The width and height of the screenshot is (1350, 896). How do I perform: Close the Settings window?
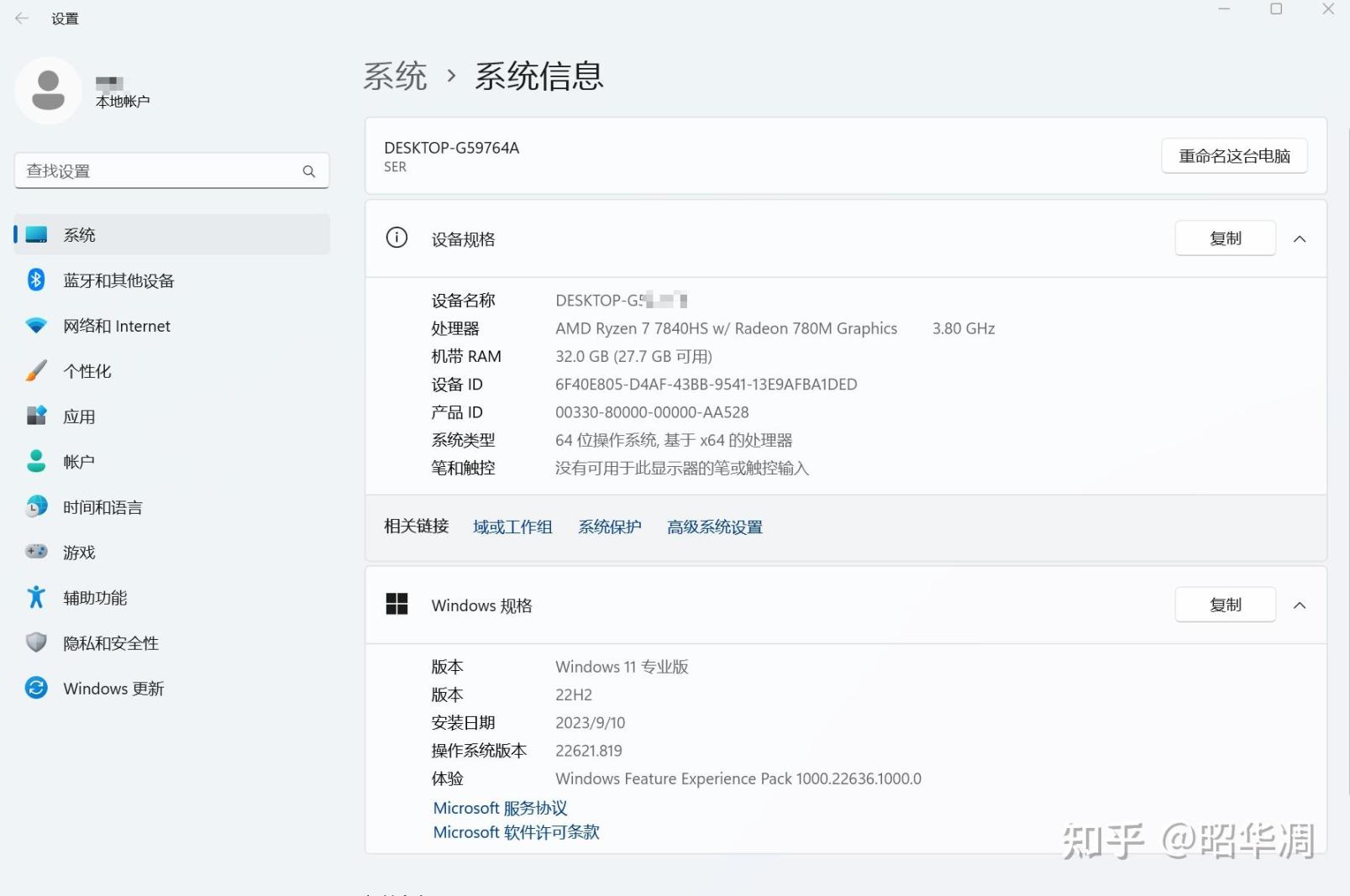pos(1328,9)
